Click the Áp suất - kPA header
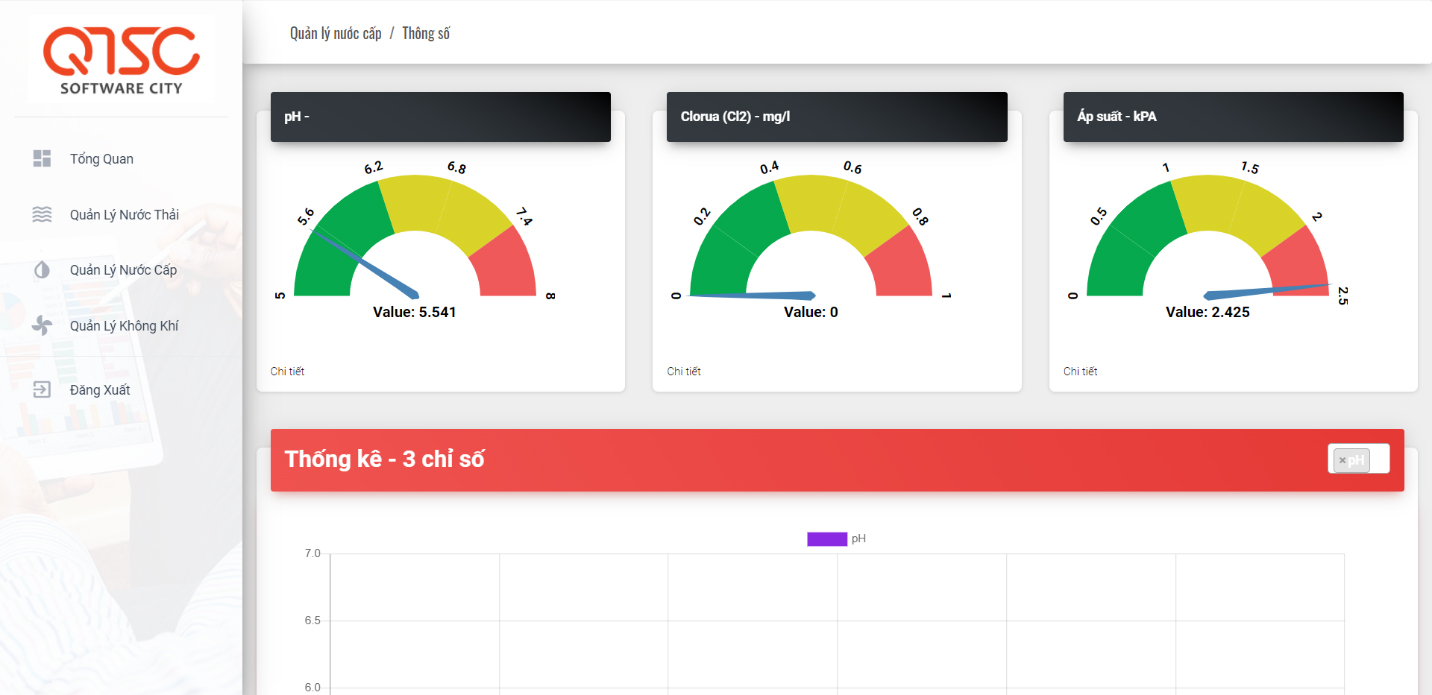This screenshot has height=695, width=1432. (x=1233, y=117)
